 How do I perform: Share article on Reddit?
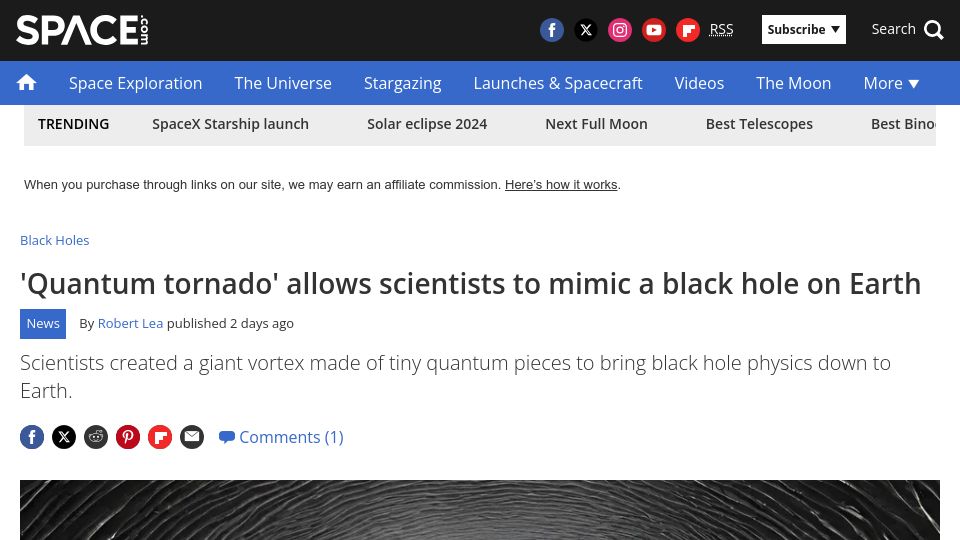tap(96, 437)
